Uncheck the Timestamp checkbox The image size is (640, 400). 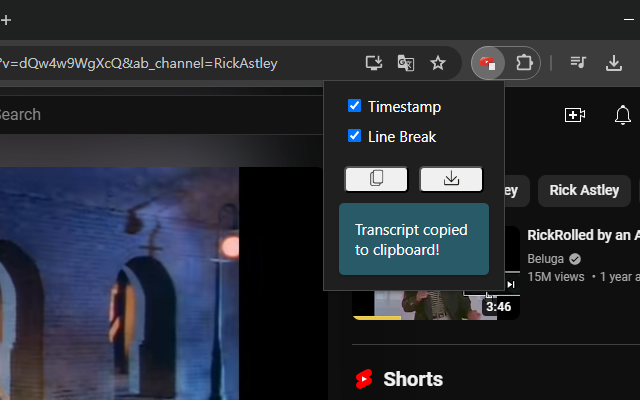point(354,106)
